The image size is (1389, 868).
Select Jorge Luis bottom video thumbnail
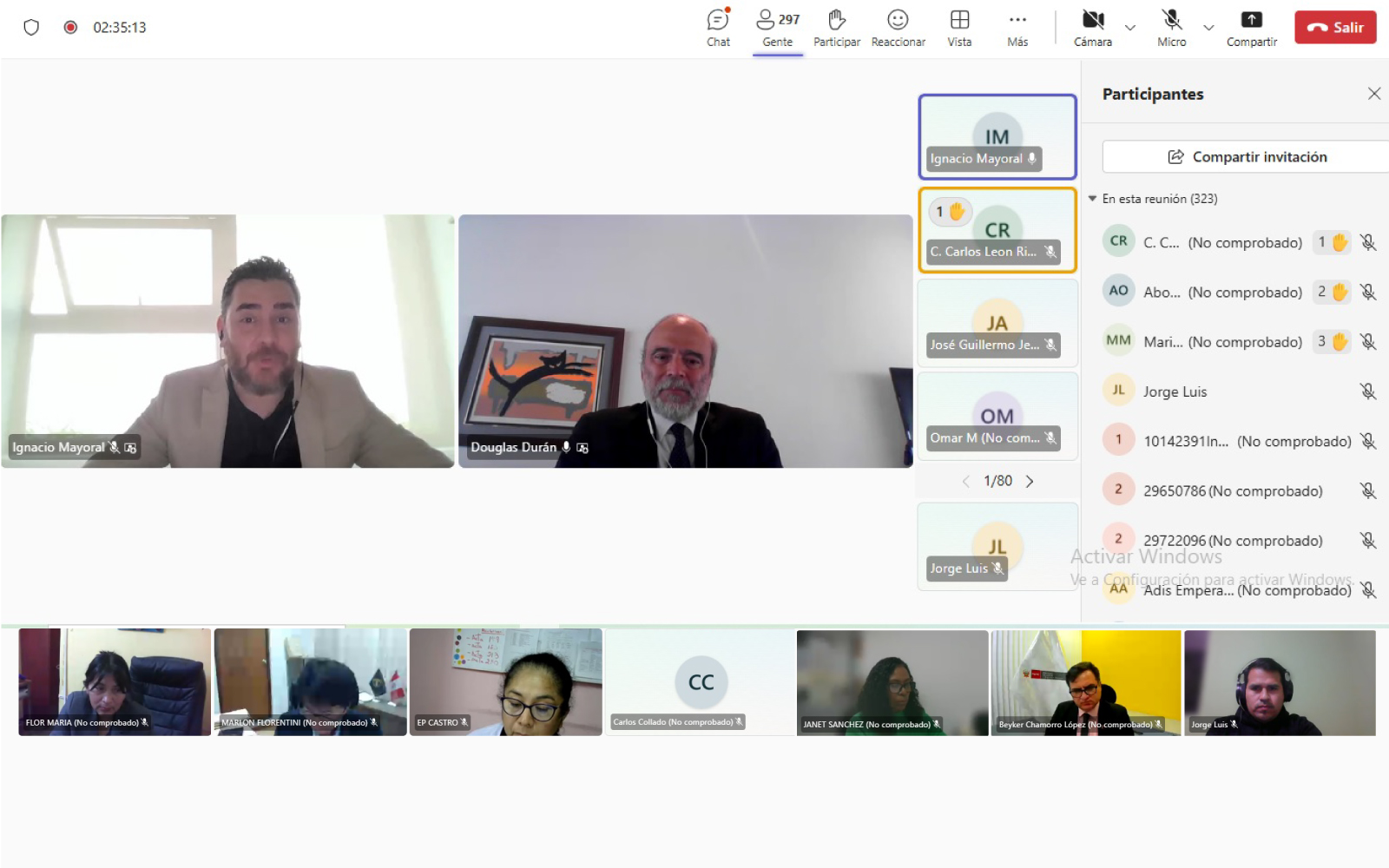click(1280, 682)
